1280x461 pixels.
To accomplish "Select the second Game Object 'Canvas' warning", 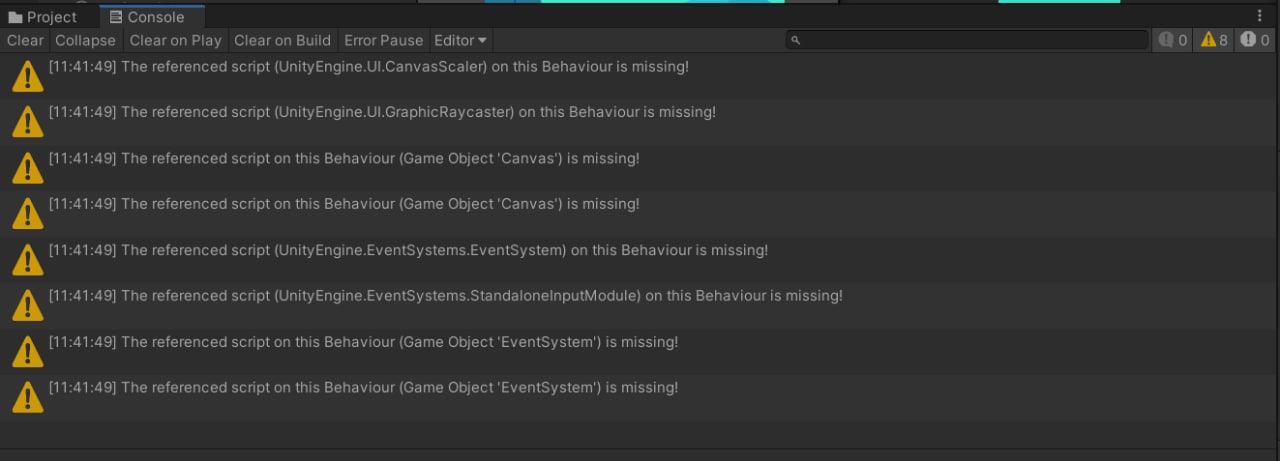I will pyautogui.click(x=640, y=214).
